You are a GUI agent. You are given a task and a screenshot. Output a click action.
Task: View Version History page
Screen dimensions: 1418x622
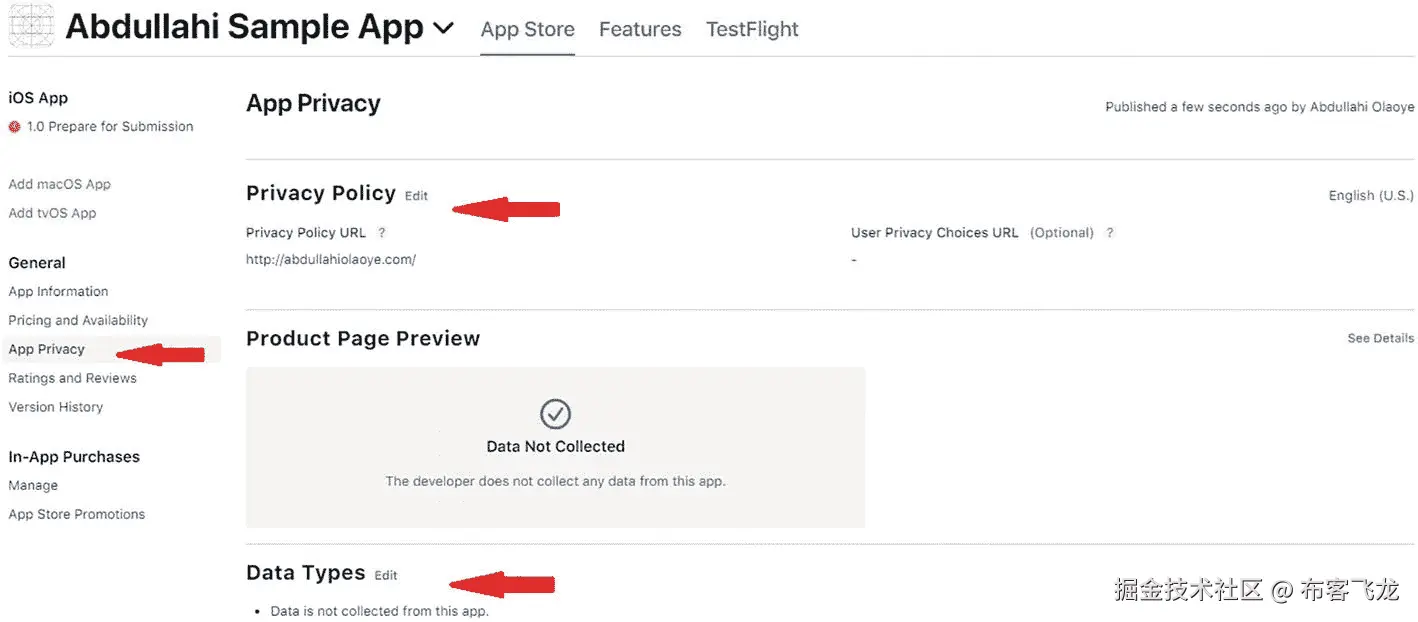(x=55, y=407)
